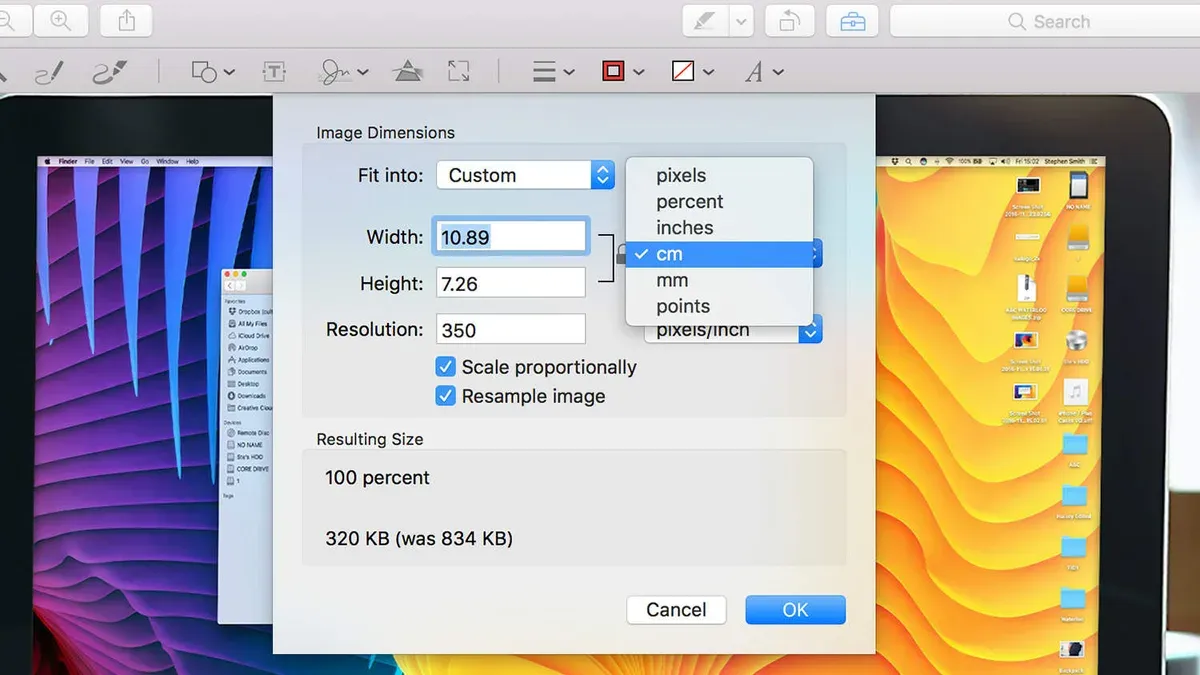Click the 'Resulting Size' heading

pos(370,439)
